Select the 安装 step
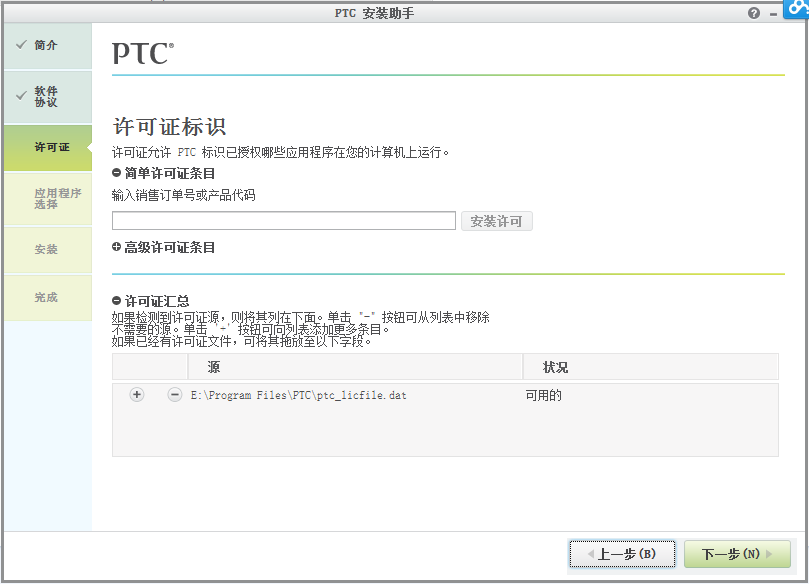This screenshot has width=809, height=584. click(x=48, y=250)
